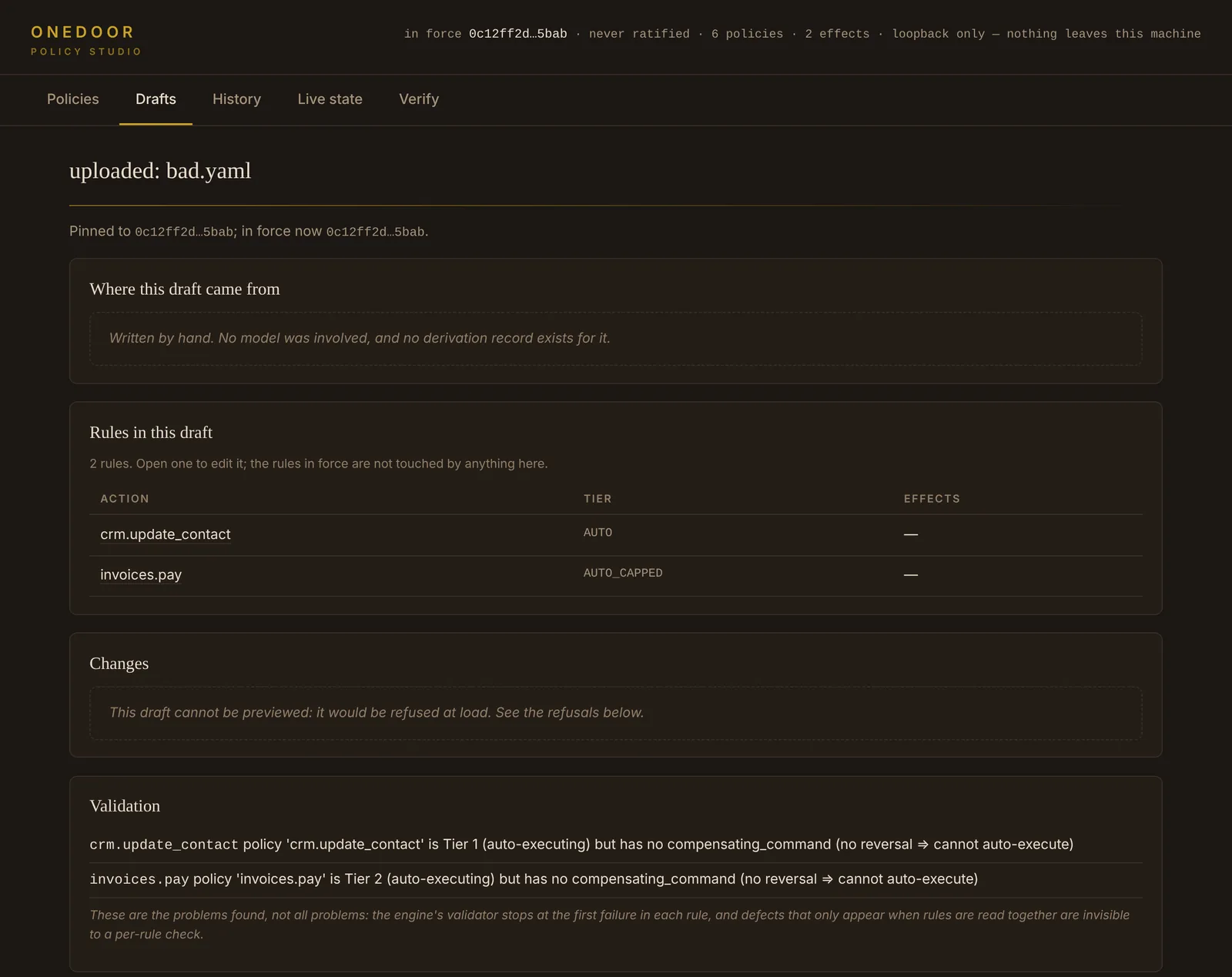
Task: Click the TIER column header
Action: pos(598,499)
